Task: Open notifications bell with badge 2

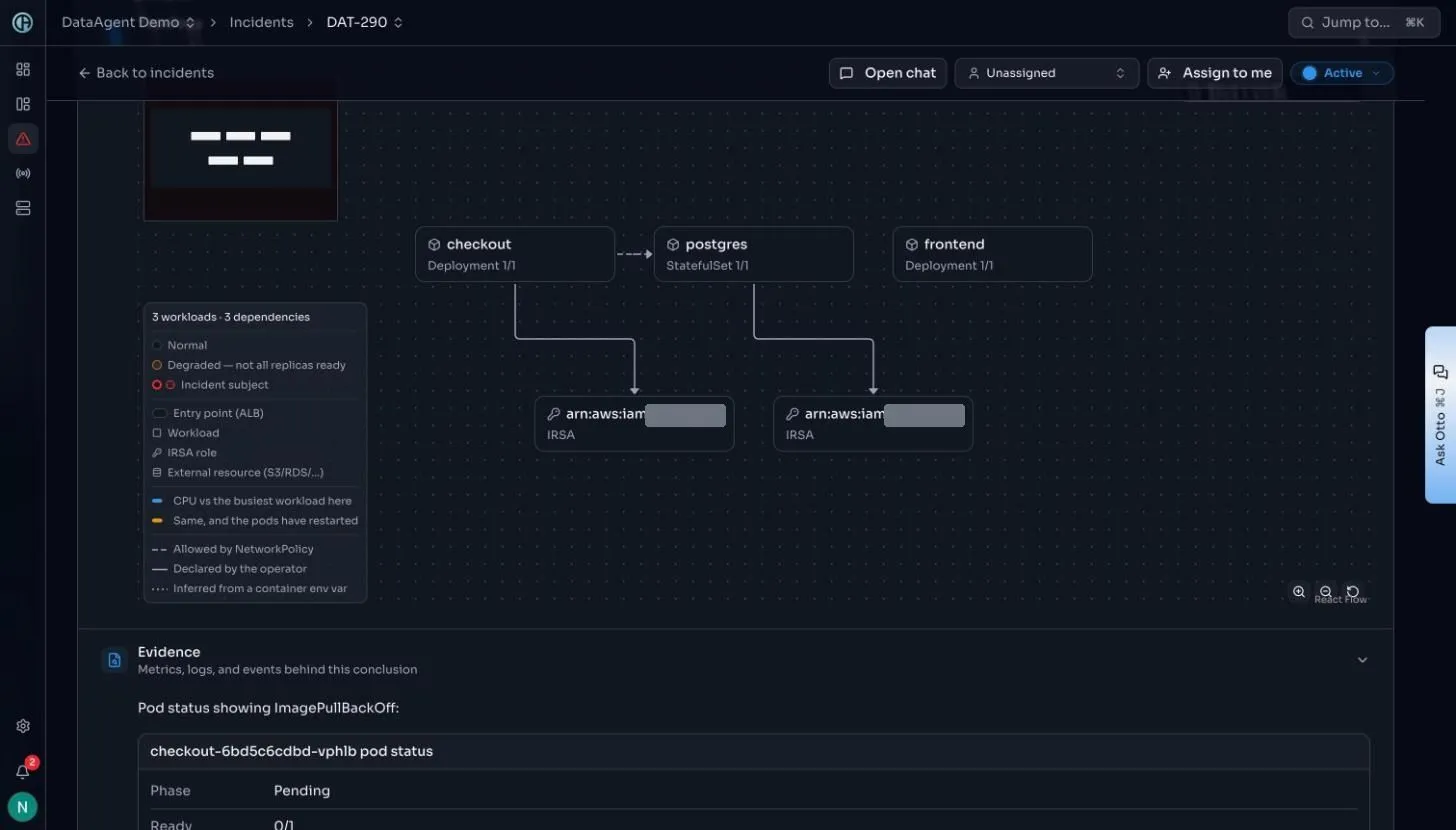Action: tap(23, 771)
